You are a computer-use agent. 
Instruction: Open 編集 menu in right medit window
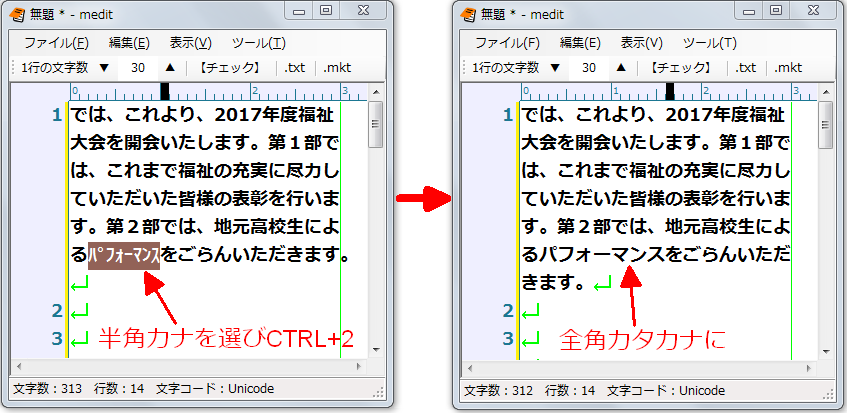point(580,43)
